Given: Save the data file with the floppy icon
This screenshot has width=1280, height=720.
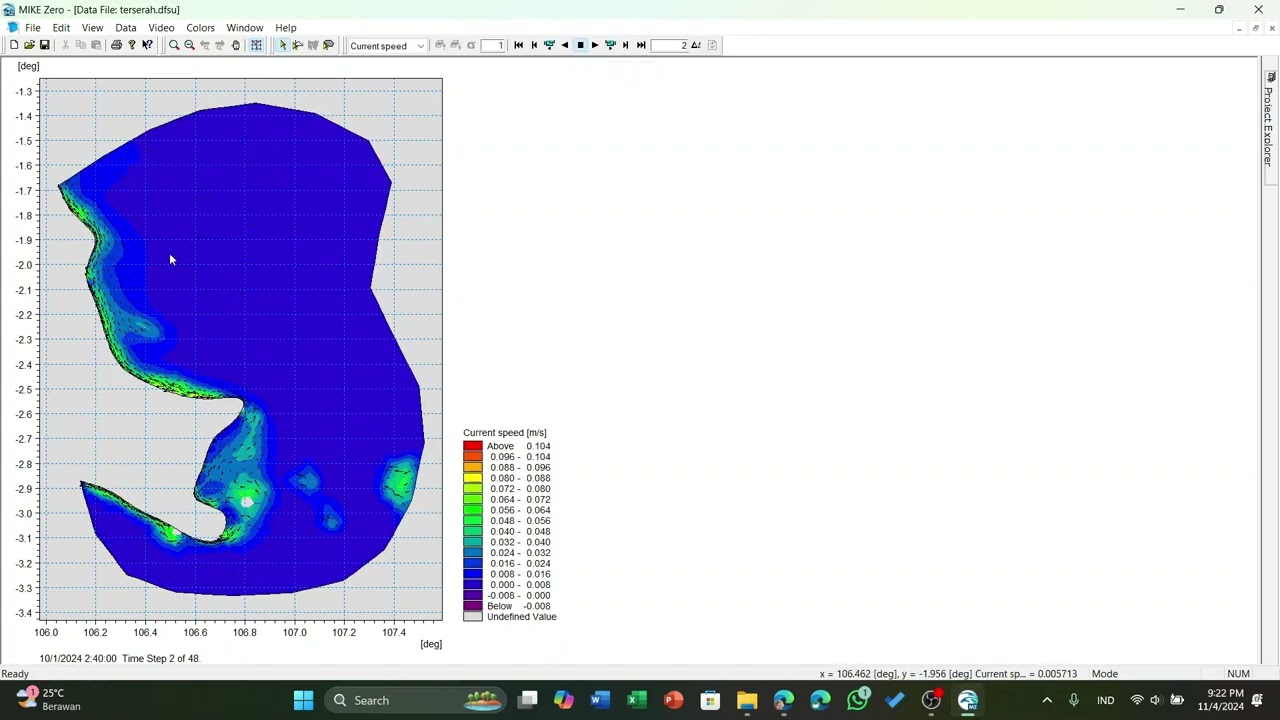Looking at the screenshot, I should 44,45.
